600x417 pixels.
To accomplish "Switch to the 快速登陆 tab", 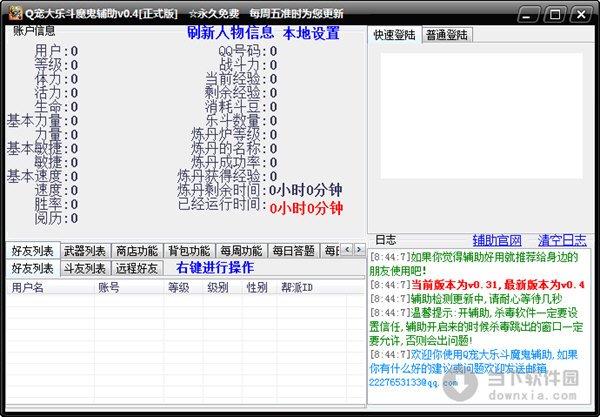I will point(393,35).
